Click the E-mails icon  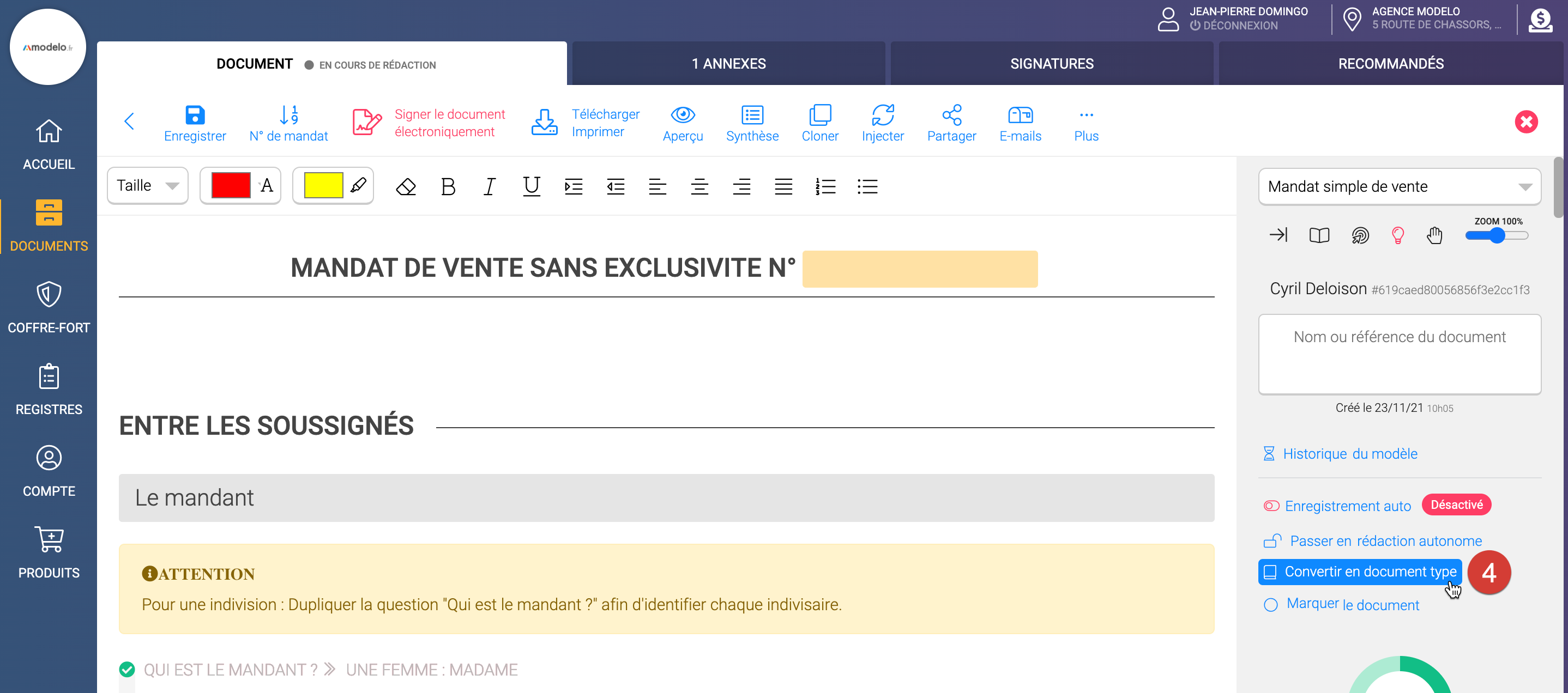[1020, 116]
